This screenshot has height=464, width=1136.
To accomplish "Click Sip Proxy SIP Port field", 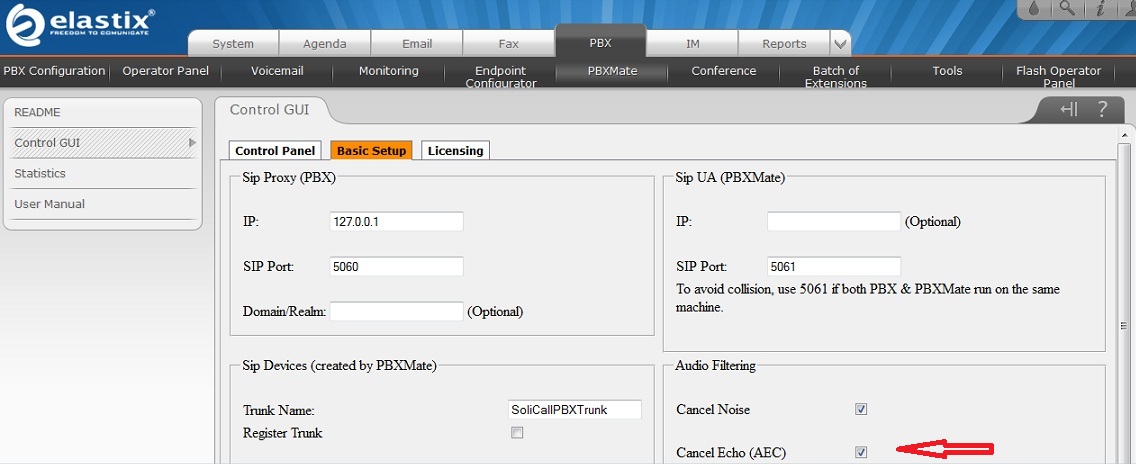I will click(396, 266).
